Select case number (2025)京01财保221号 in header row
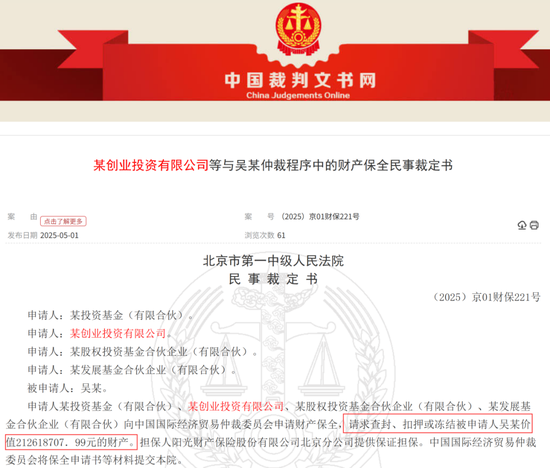The width and height of the screenshot is (550, 468). pos(319,216)
